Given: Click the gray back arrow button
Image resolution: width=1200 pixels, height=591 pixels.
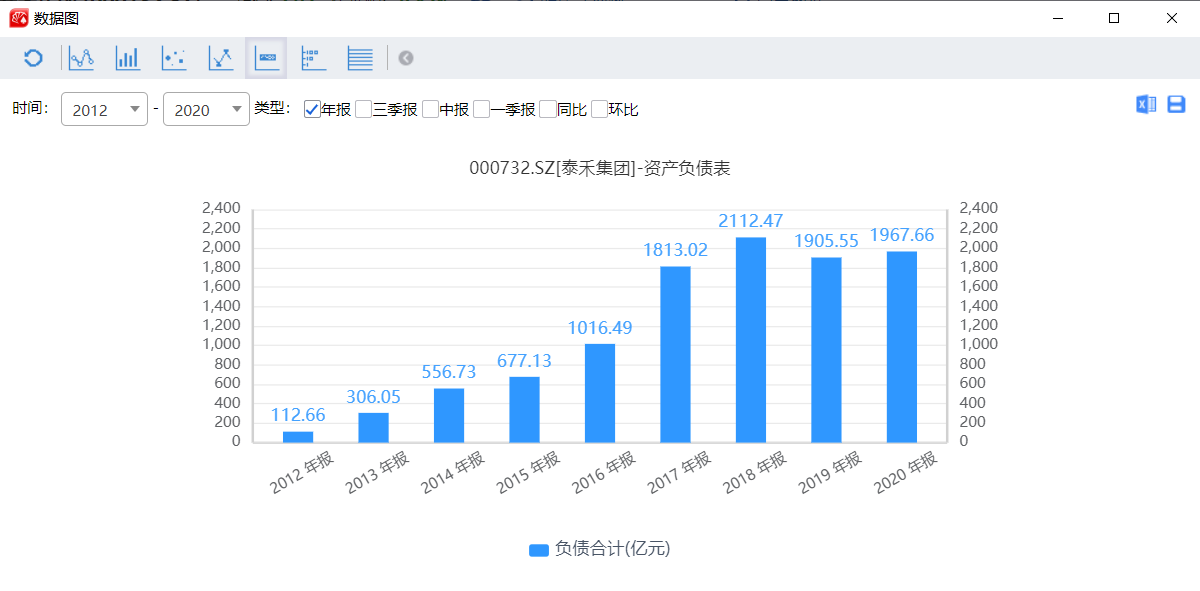Looking at the screenshot, I should click(x=405, y=58).
